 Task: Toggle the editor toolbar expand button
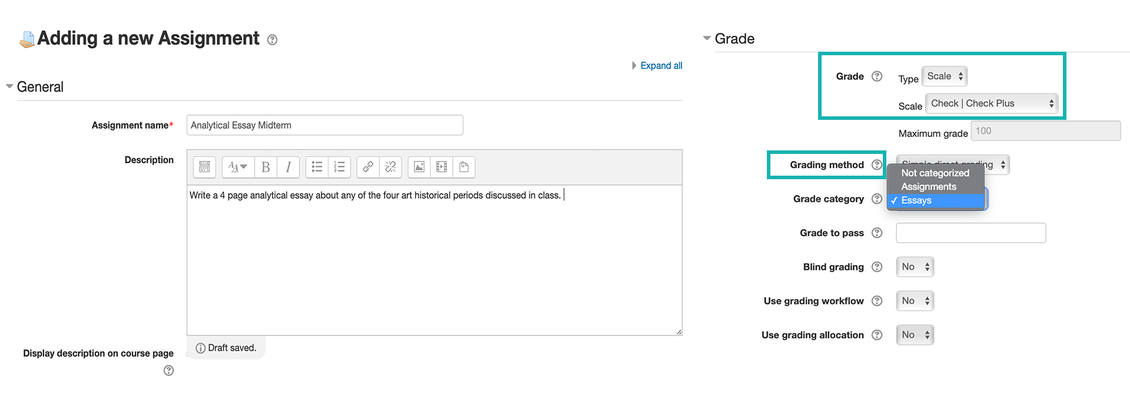tap(204, 167)
